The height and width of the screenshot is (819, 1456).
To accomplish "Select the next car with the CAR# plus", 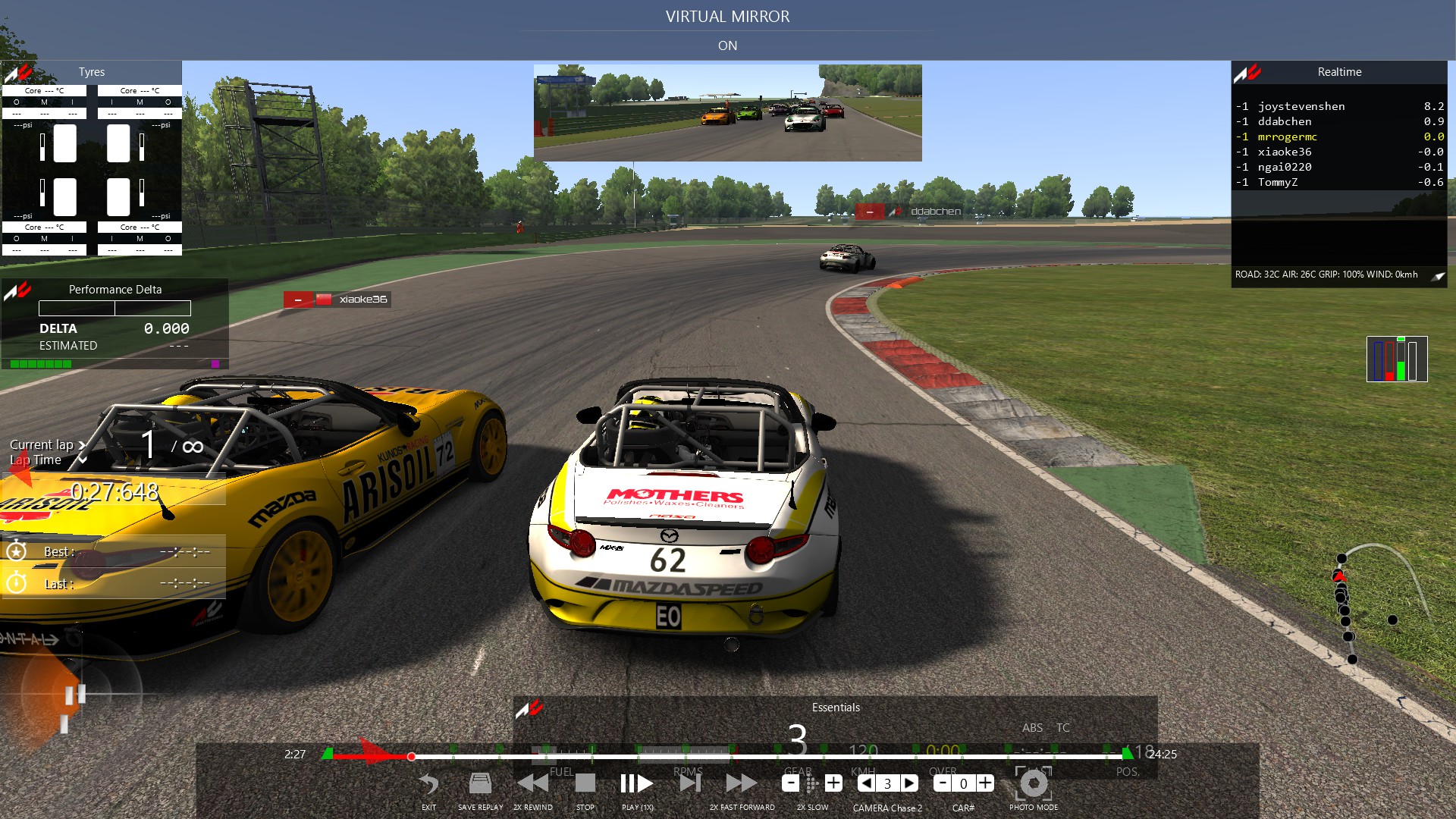I will 985,783.
